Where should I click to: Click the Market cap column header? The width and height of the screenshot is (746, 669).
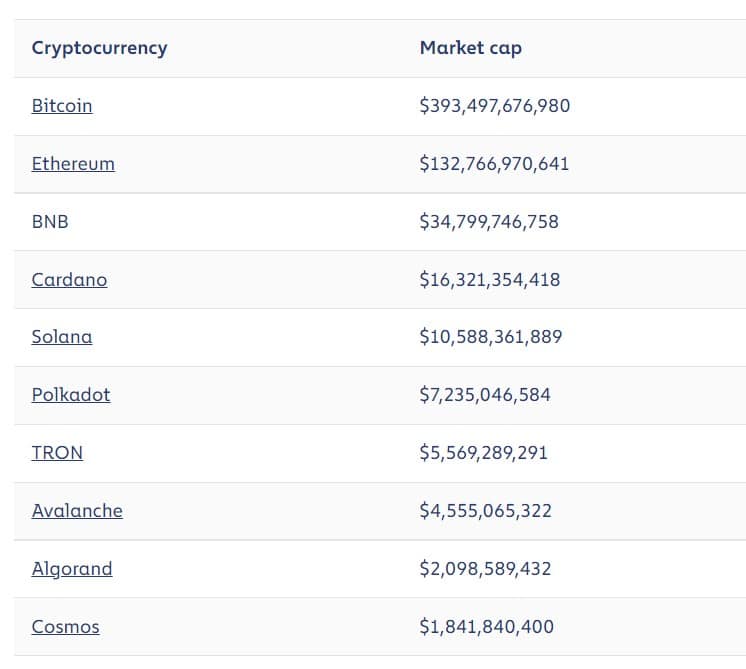471,48
